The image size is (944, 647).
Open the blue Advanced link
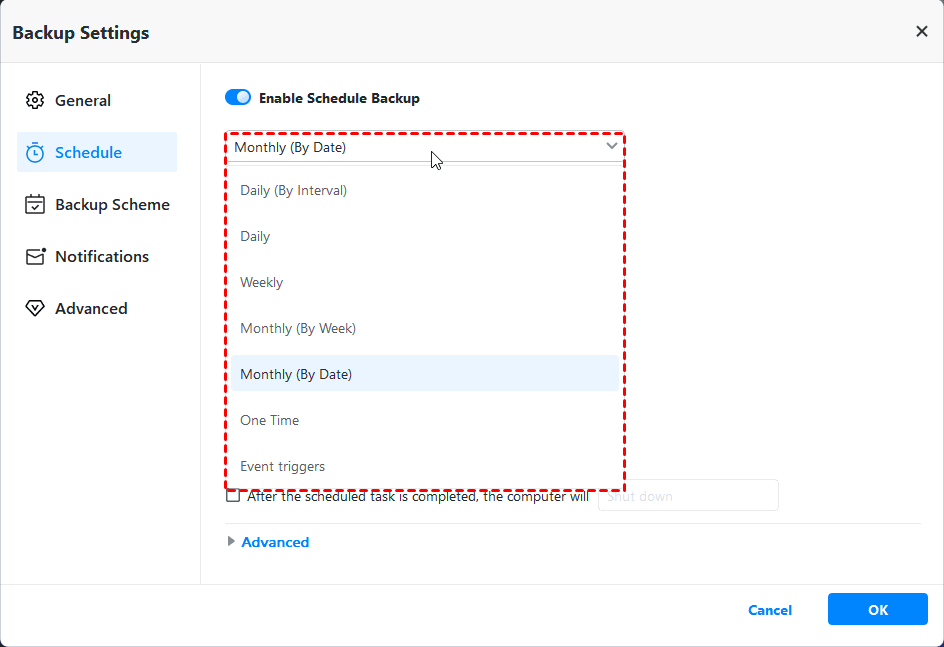[x=275, y=542]
